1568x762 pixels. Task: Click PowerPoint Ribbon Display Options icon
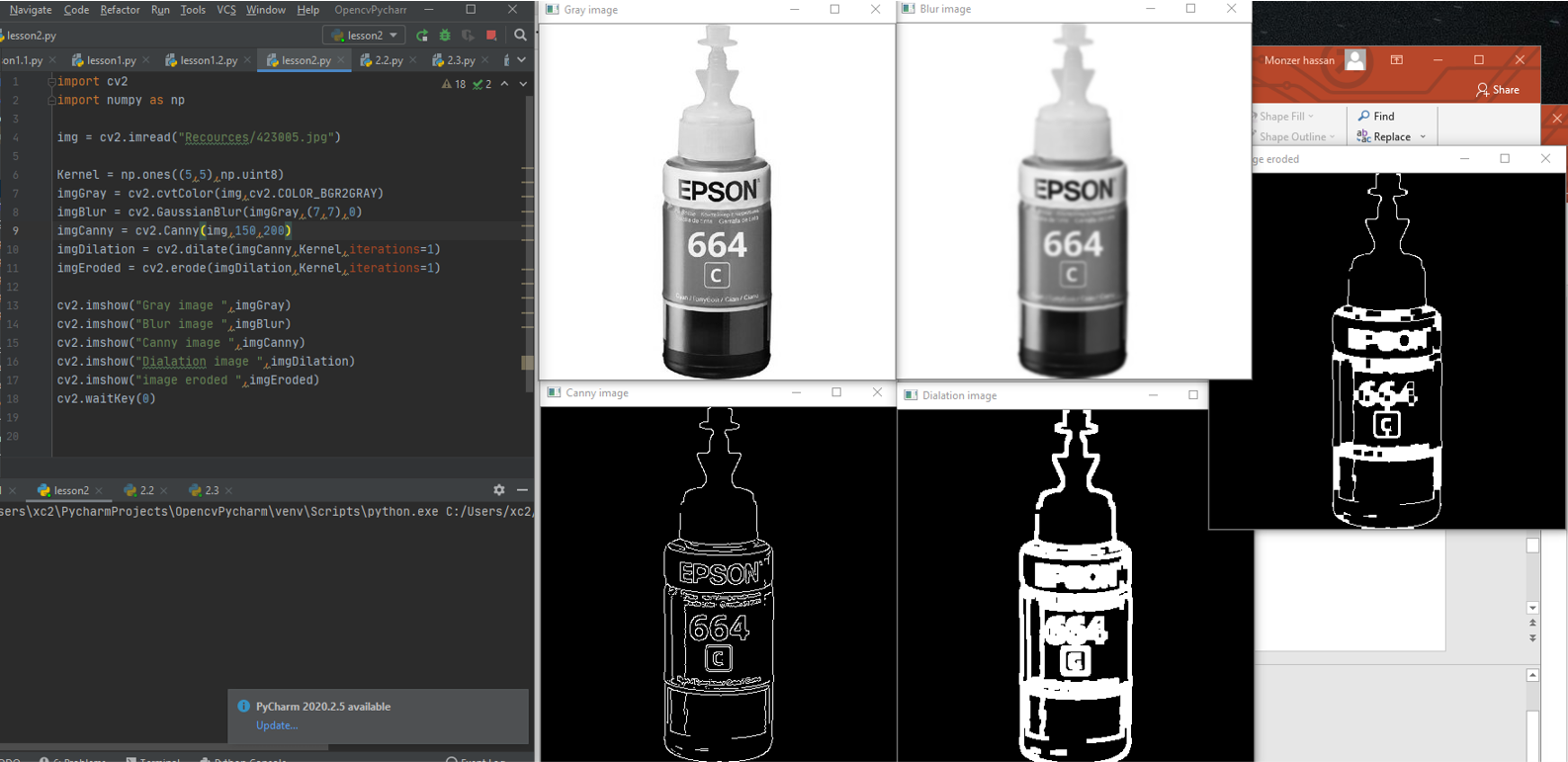pyautogui.click(x=1397, y=60)
